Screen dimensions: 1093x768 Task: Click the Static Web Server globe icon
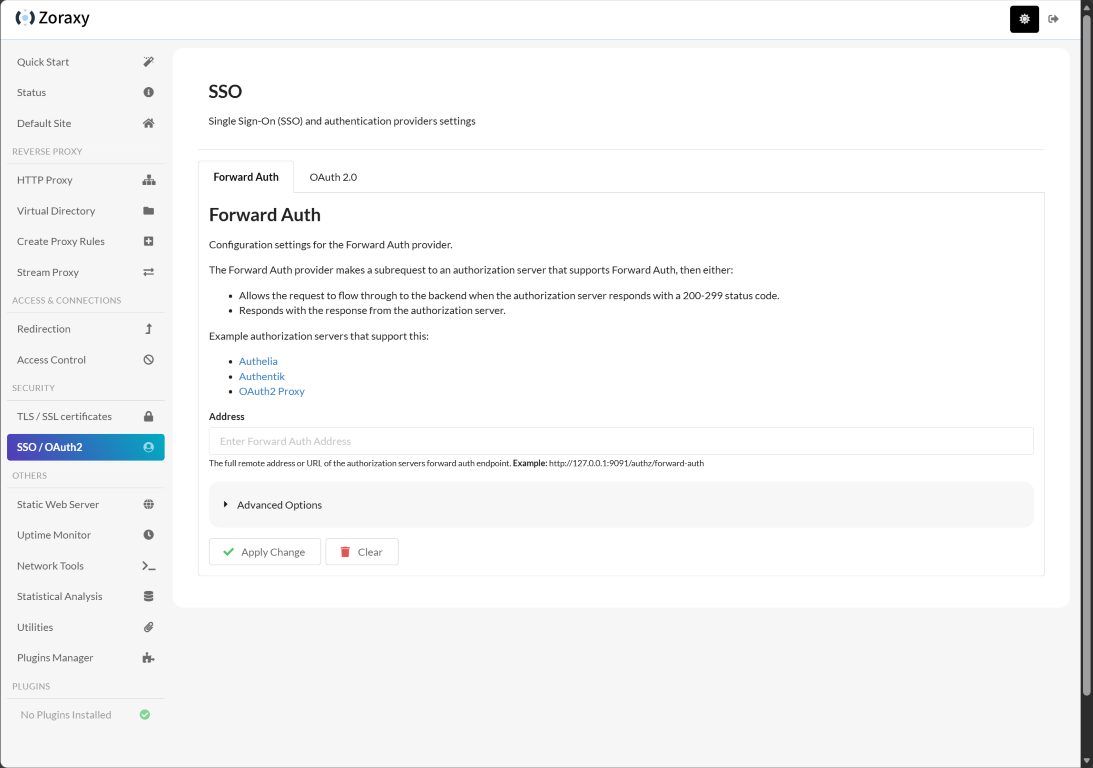(x=148, y=505)
